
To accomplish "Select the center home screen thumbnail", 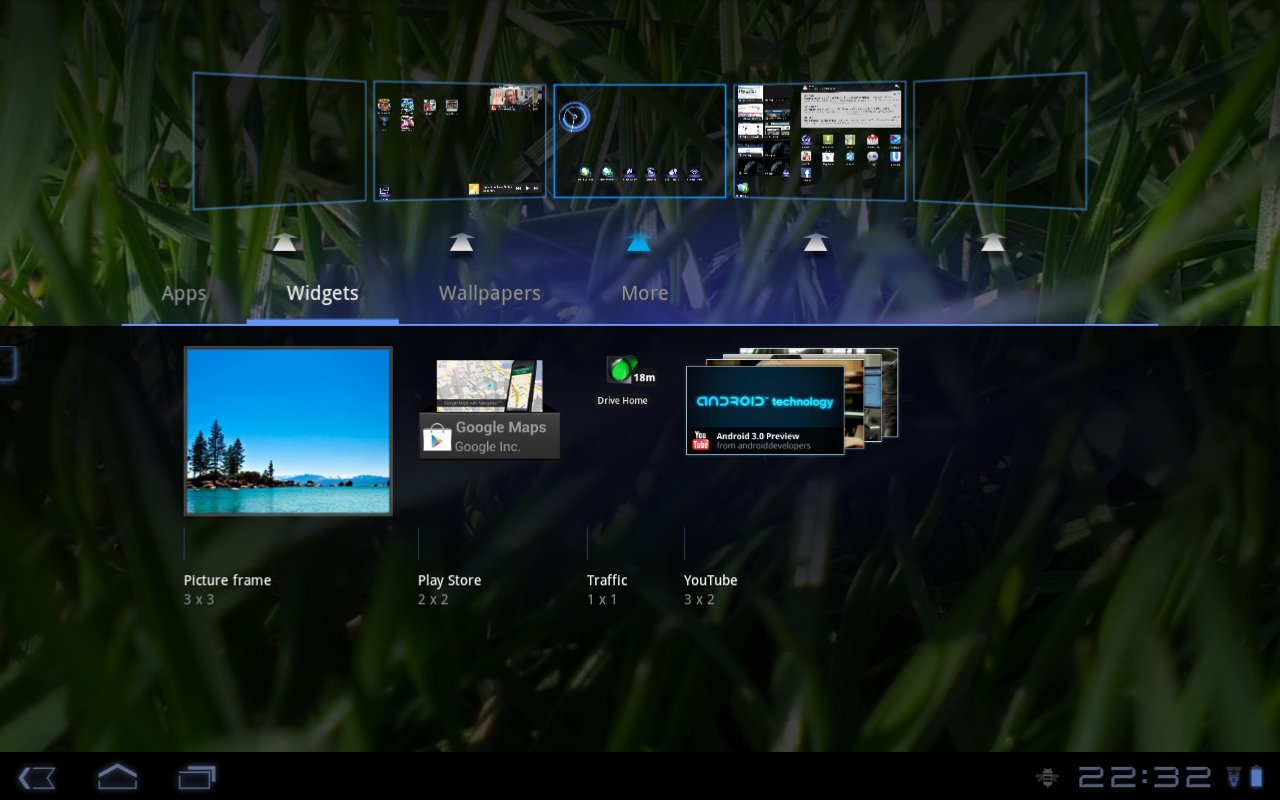I will click(639, 140).
